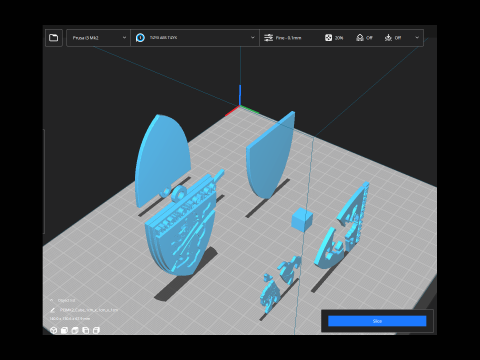Image resolution: width=480 pixels, height=360 pixels.
Task: Switch to left side view icon
Action: [x=86, y=330]
